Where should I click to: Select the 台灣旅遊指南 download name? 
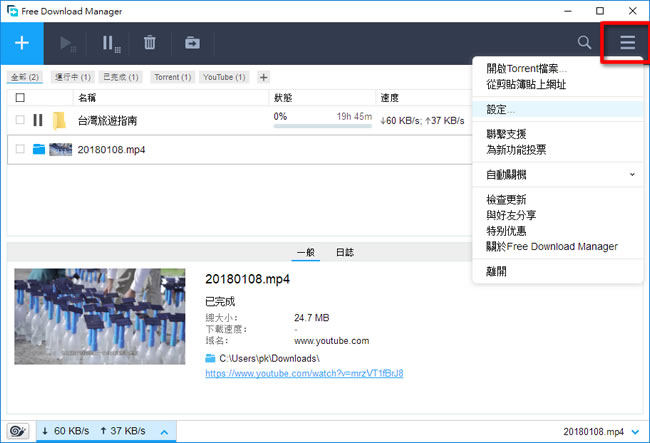107,121
